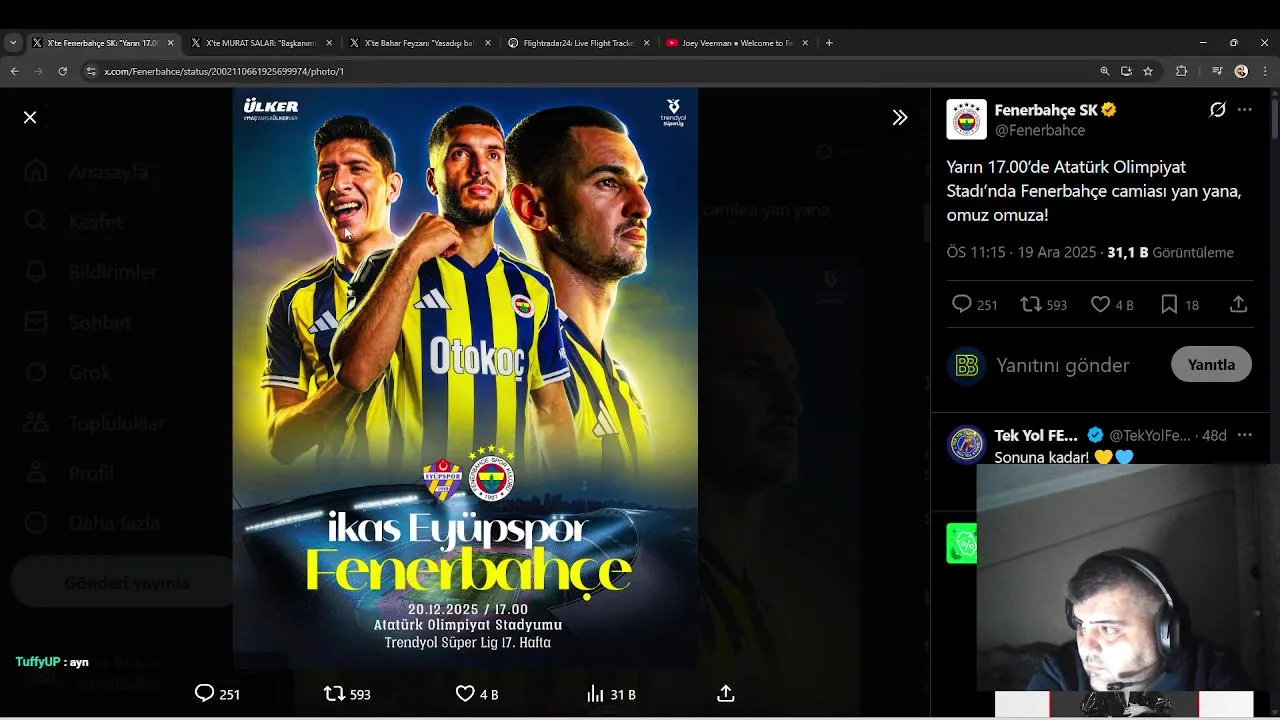Click the x.com address bar URL
Viewport: 1280px width, 720px height.
click(x=224, y=71)
